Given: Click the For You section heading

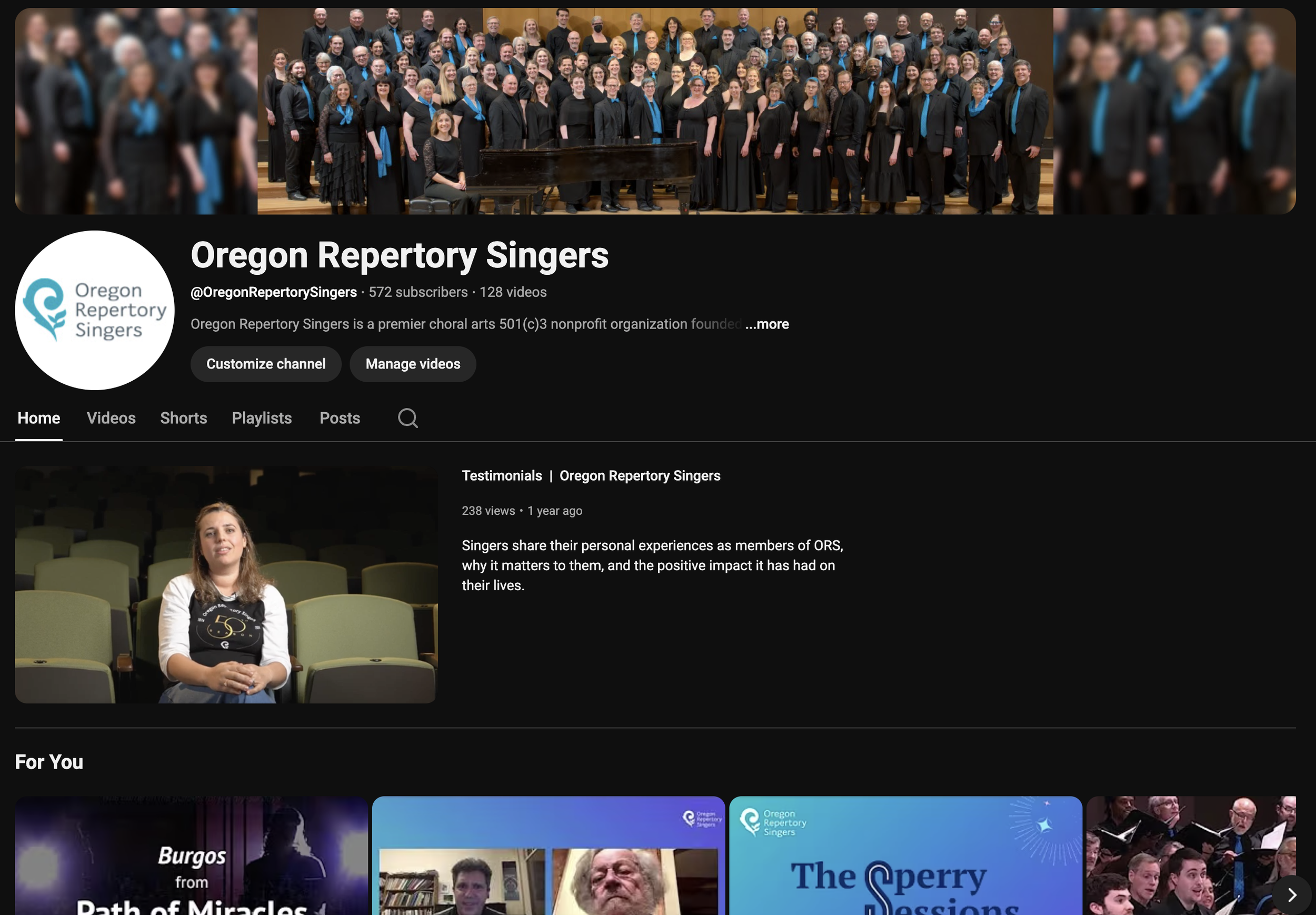Looking at the screenshot, I should (x=49, y=762).
